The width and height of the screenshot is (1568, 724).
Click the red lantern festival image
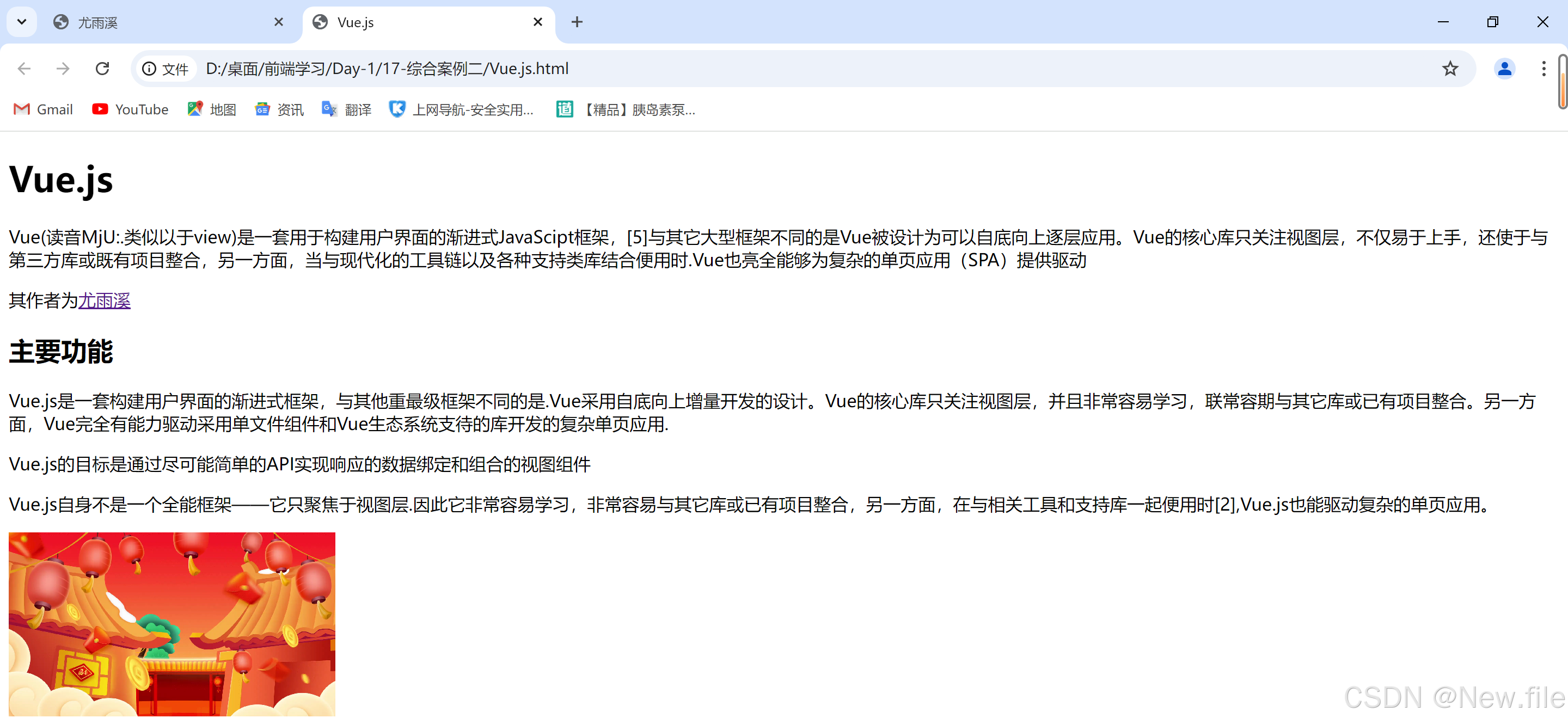[171, 624]
